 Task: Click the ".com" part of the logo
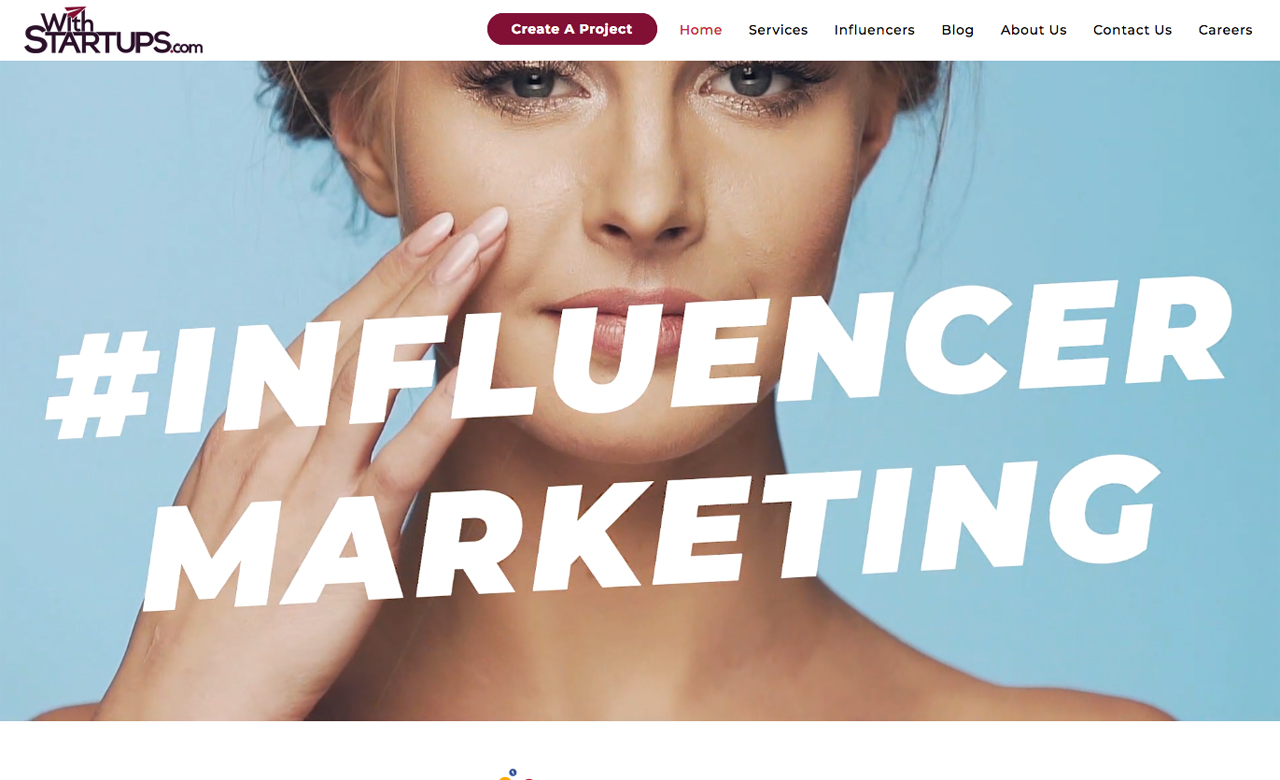(x=187, y=46)
